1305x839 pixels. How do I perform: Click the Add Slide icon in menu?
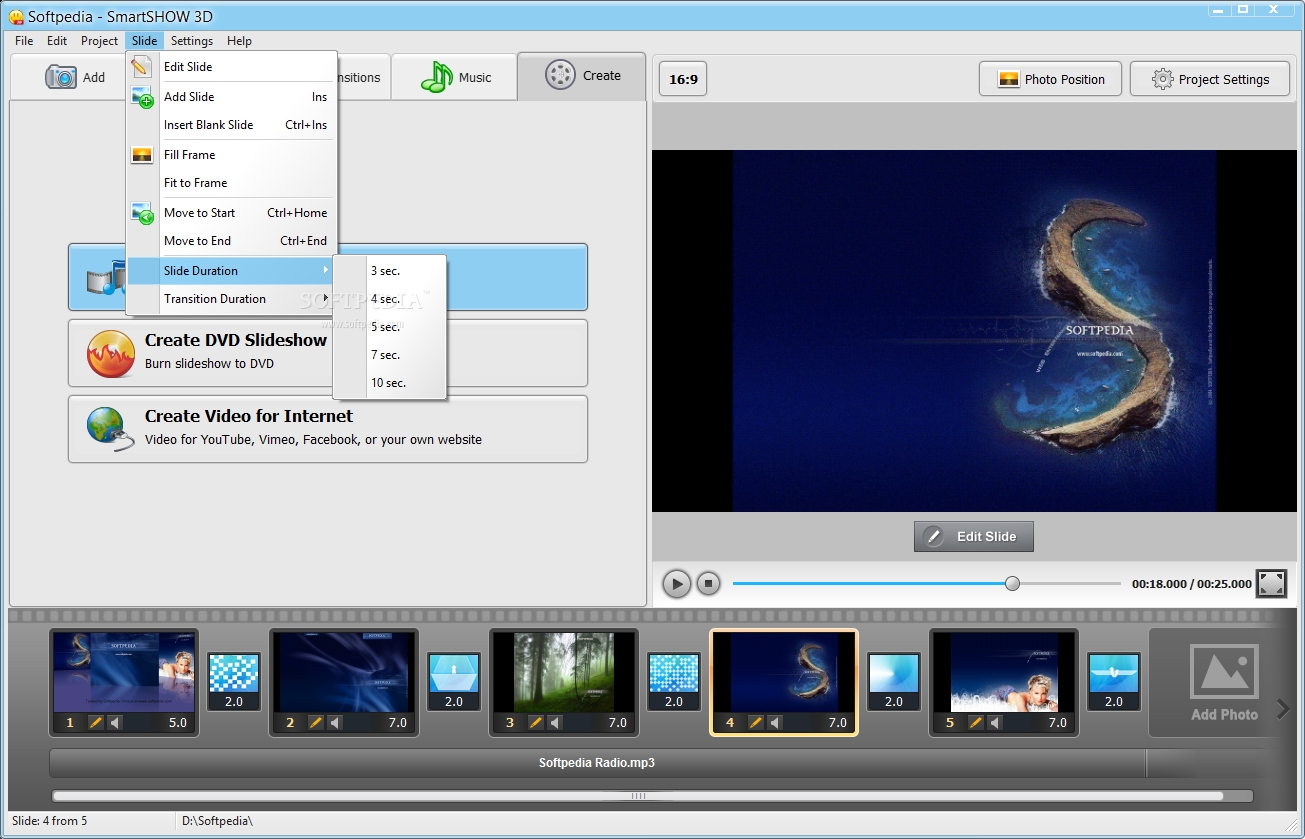[x=142, y=97]
